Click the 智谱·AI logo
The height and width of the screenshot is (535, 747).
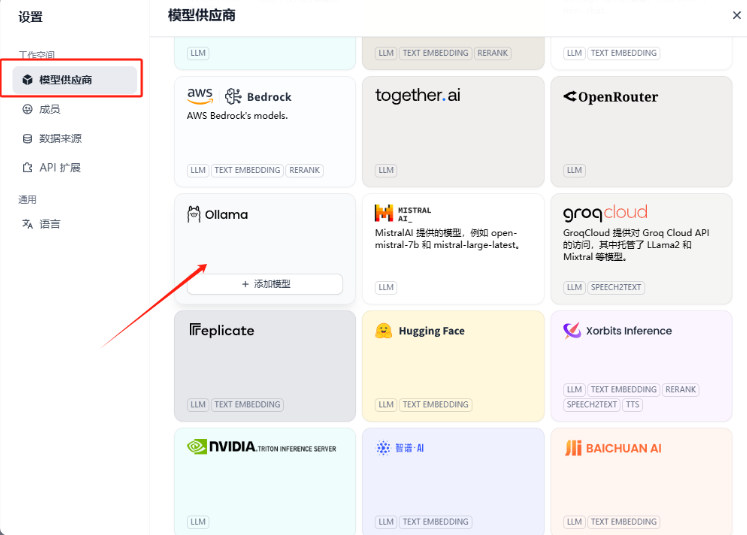pyautogui.click(x=399, y=448)
